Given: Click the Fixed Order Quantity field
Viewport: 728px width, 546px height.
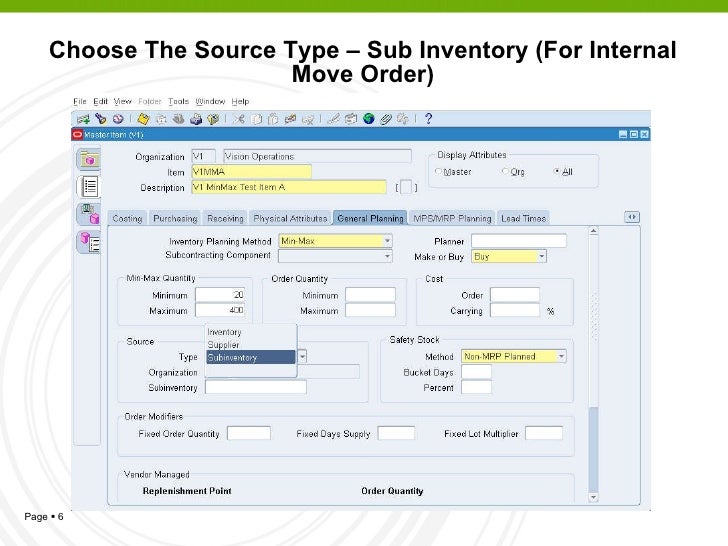Looking at the screenshot, I should [x=249, y=433].
